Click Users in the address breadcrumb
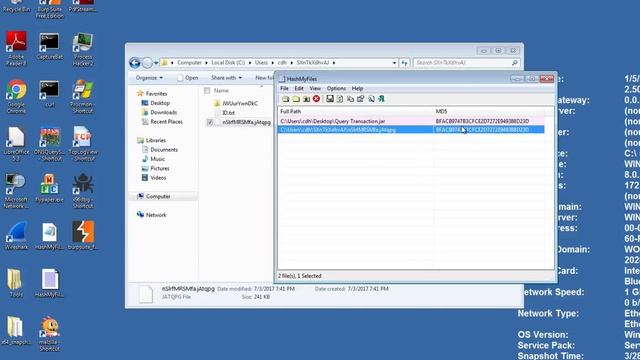This screenshot has height=360, width=640. (x=261, y=63)
